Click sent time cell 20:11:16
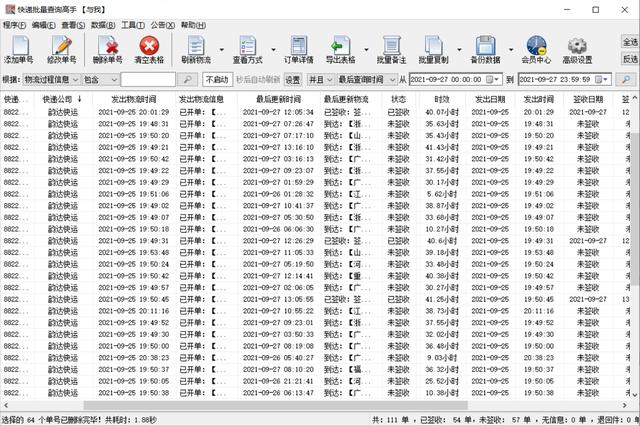 (539, 311)
